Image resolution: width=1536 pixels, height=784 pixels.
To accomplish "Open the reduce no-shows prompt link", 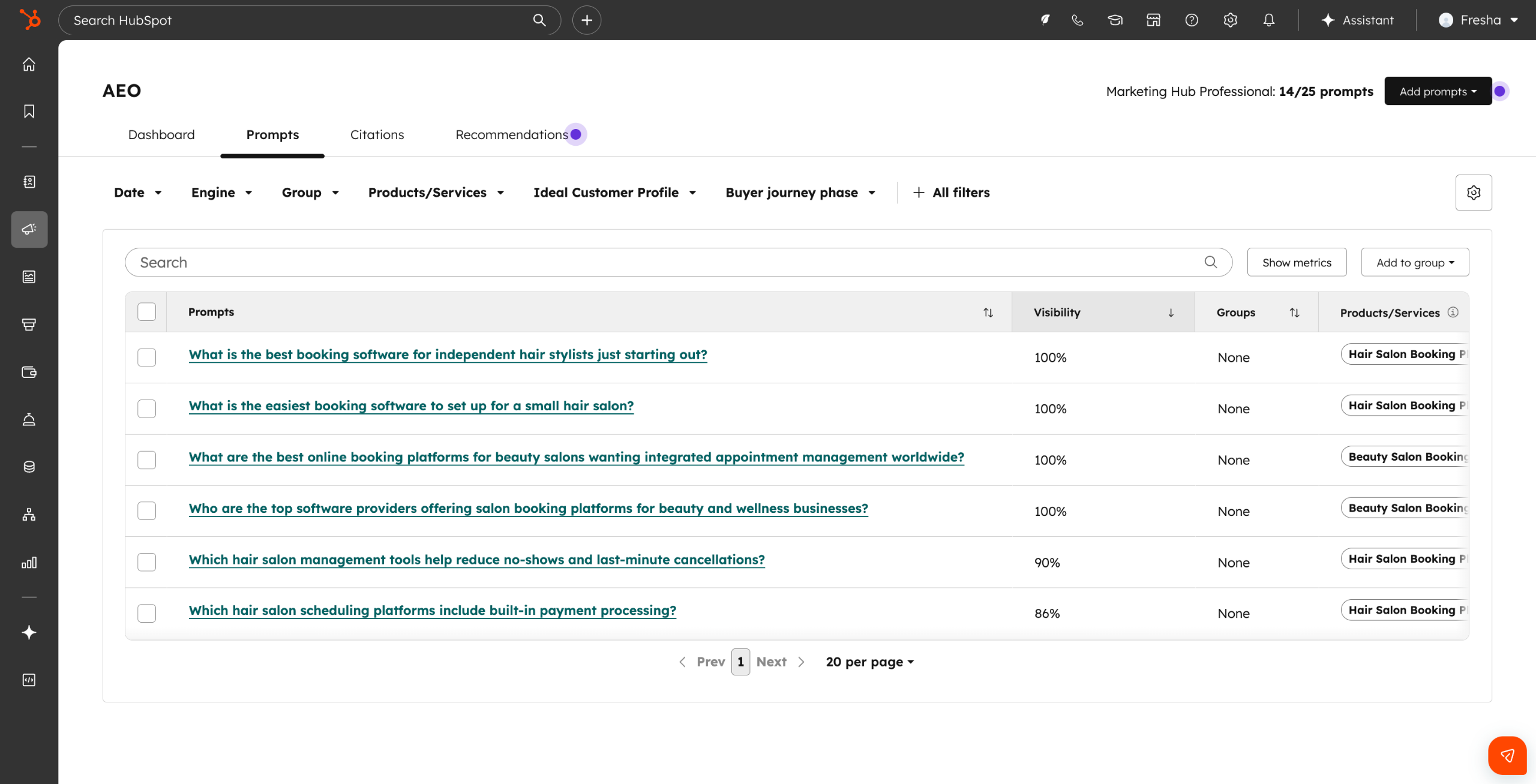I will [476, 560].
